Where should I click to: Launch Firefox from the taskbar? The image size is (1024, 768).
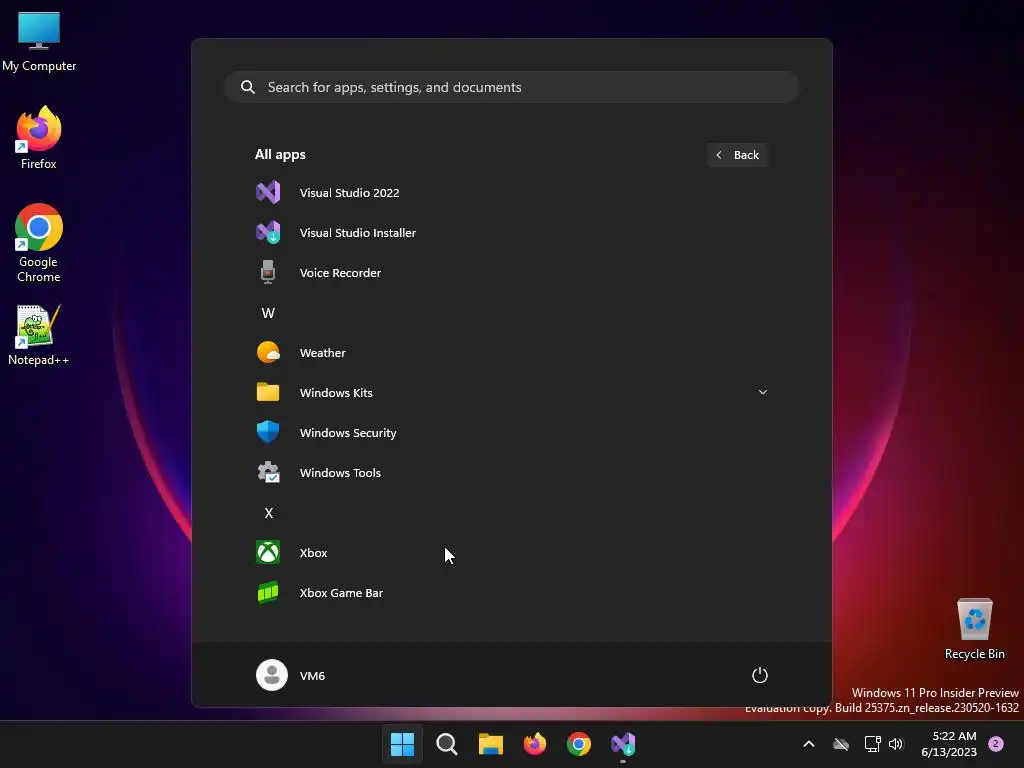point(535,744)
